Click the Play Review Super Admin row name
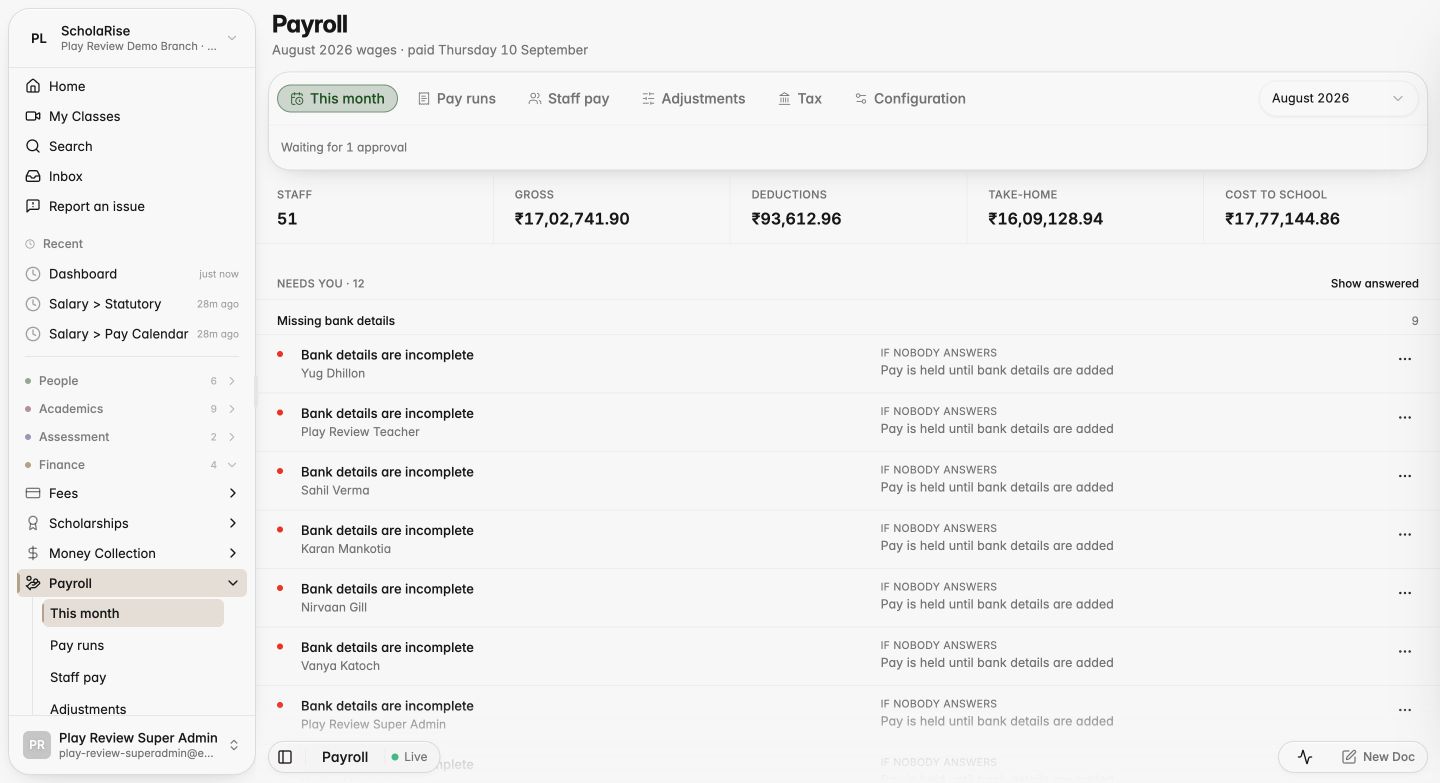1440x783 pixels. [373, 724]
